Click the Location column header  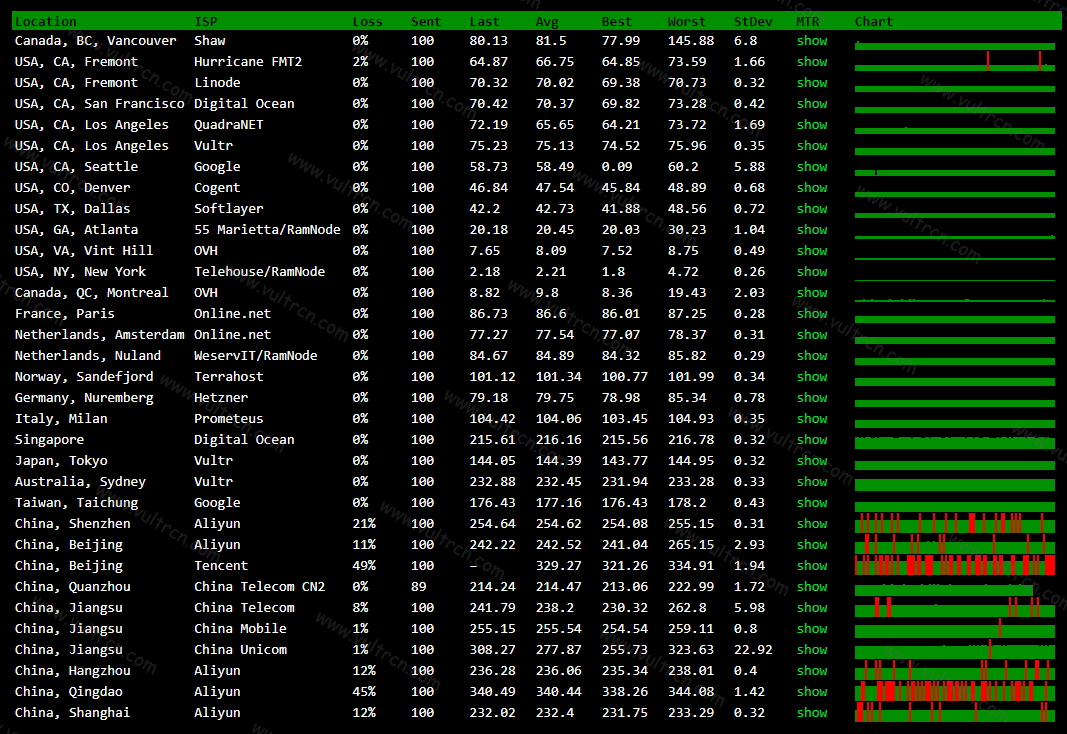(46, 22)
